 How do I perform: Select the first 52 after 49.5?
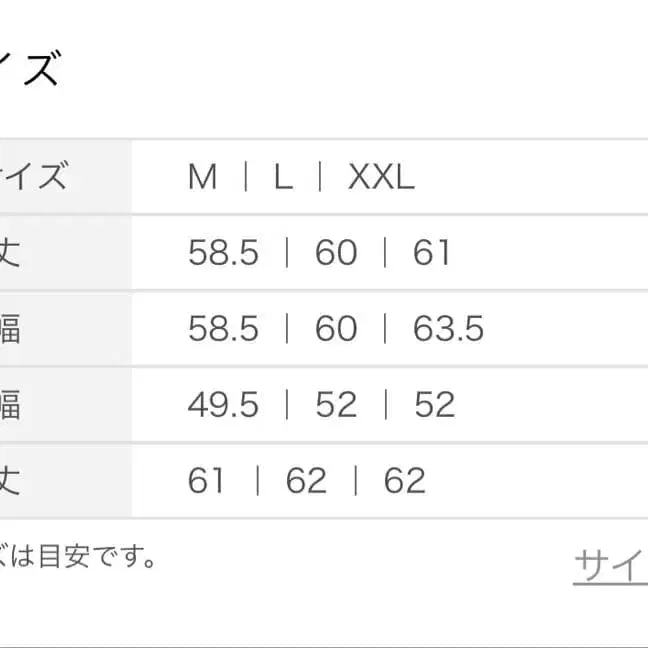(336, 405)
